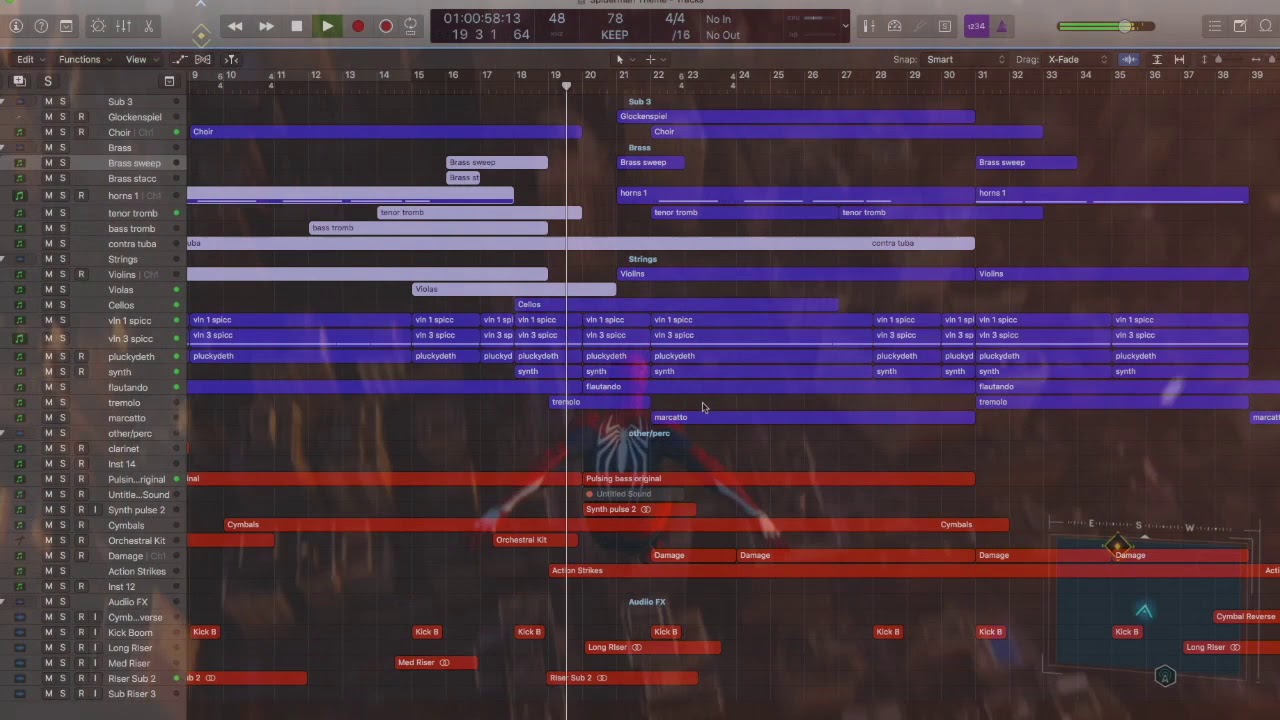The image size is (1280, 720).
Task: Select the Pulsing bass original region
Action: click(x=778, y=479)
